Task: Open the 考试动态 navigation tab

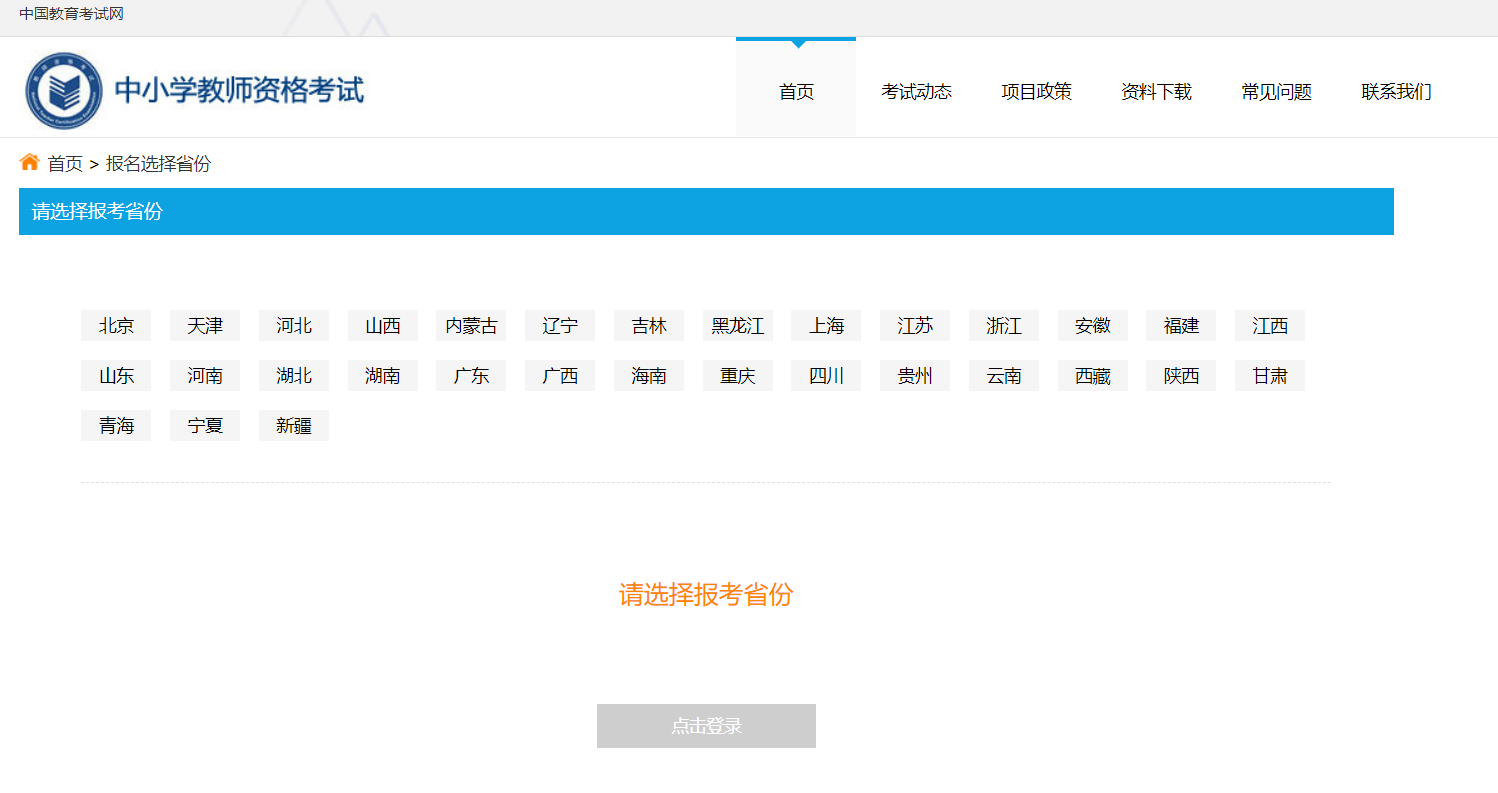Action: tap(916, 92)
